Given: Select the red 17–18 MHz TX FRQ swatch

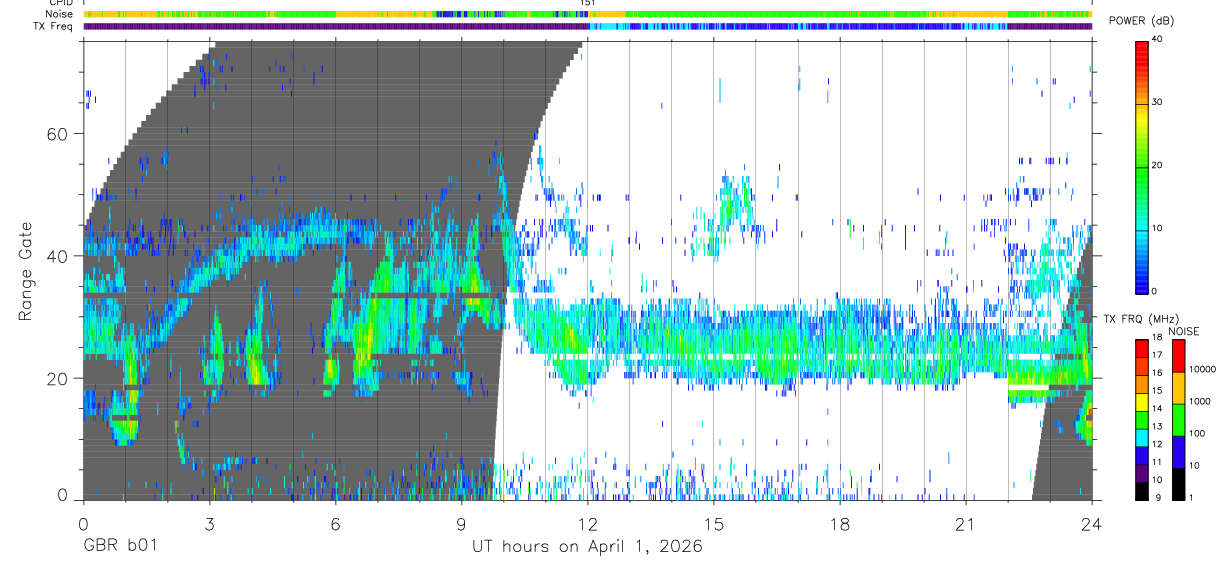Looking at the screenshot, I should [1142, 348].
